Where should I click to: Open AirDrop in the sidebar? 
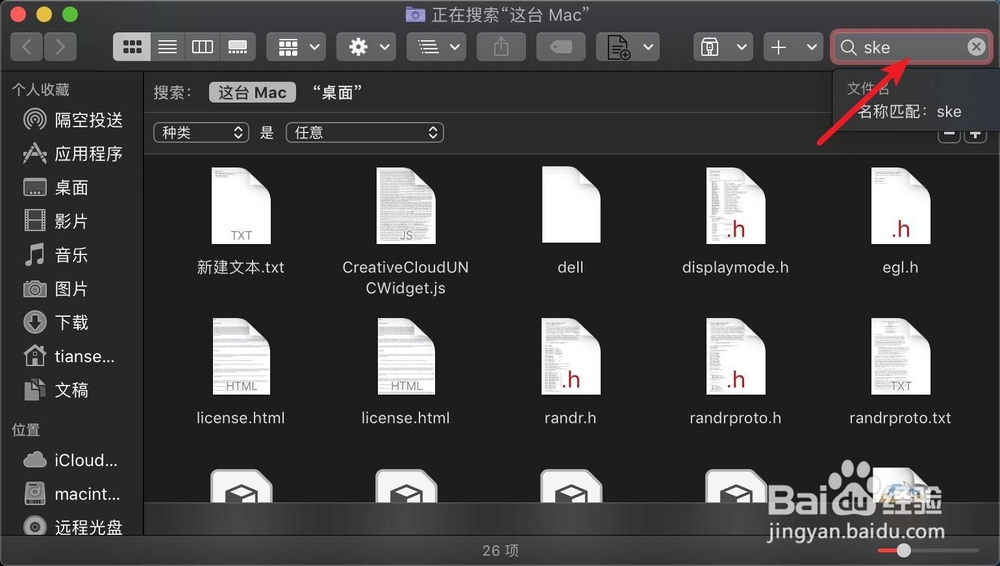[73, 120]
